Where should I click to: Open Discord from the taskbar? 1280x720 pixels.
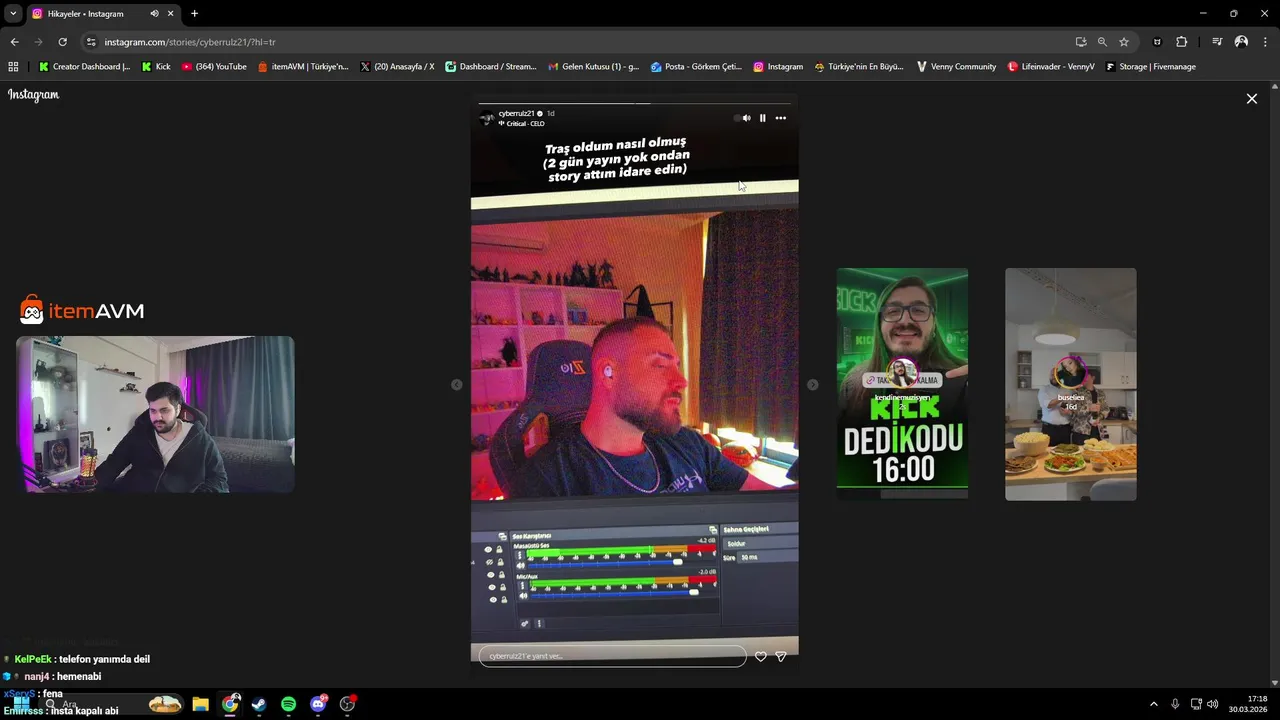tap(318, 704)
